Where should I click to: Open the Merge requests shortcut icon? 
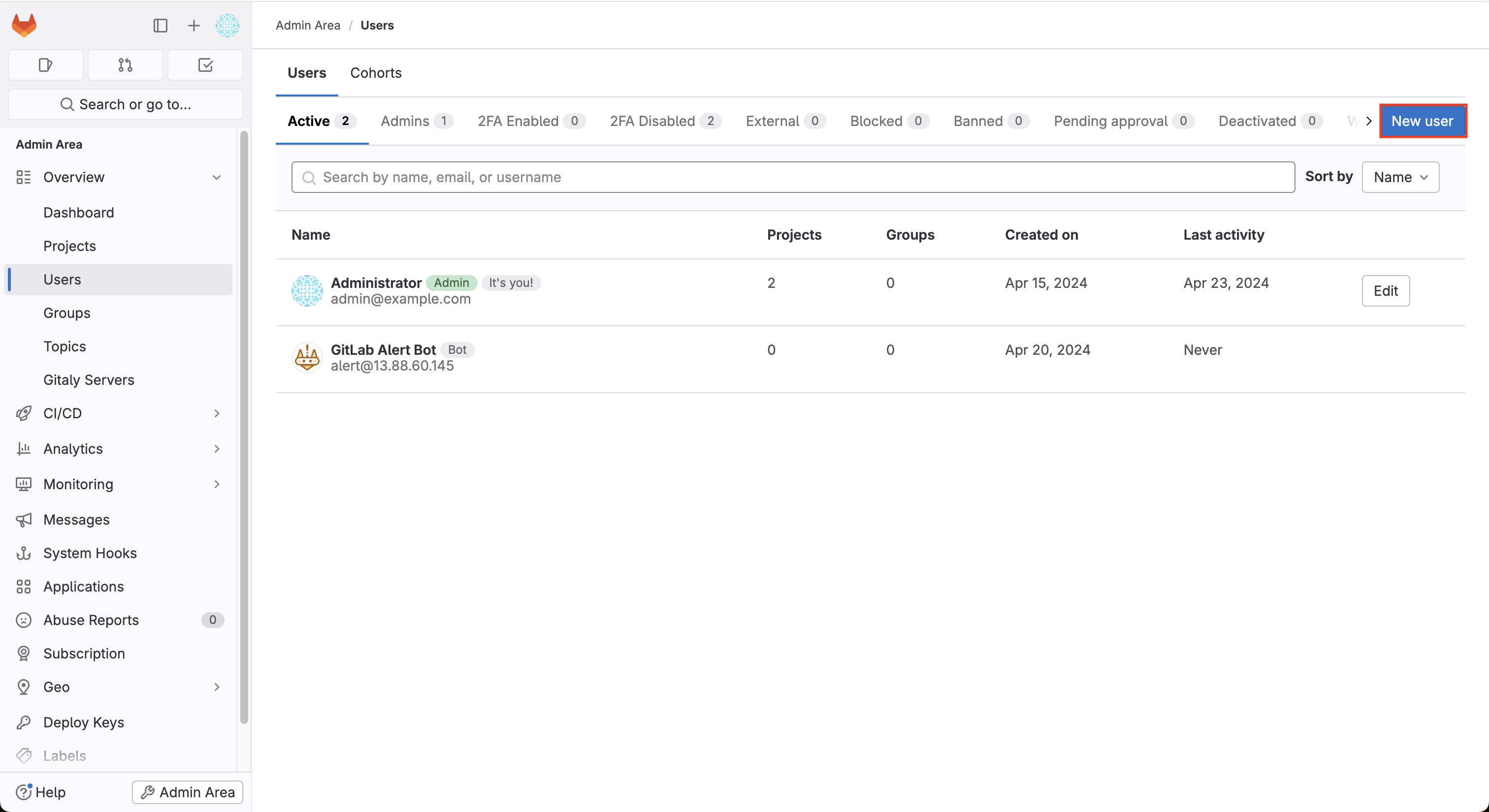tap(125, 64)
